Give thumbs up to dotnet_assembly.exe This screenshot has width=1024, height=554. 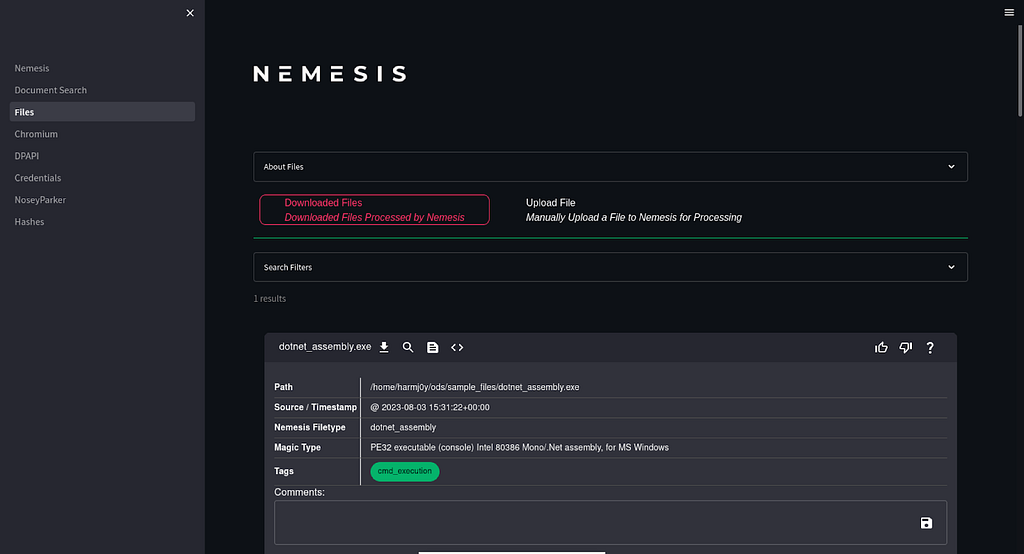[x=882, y=348]
